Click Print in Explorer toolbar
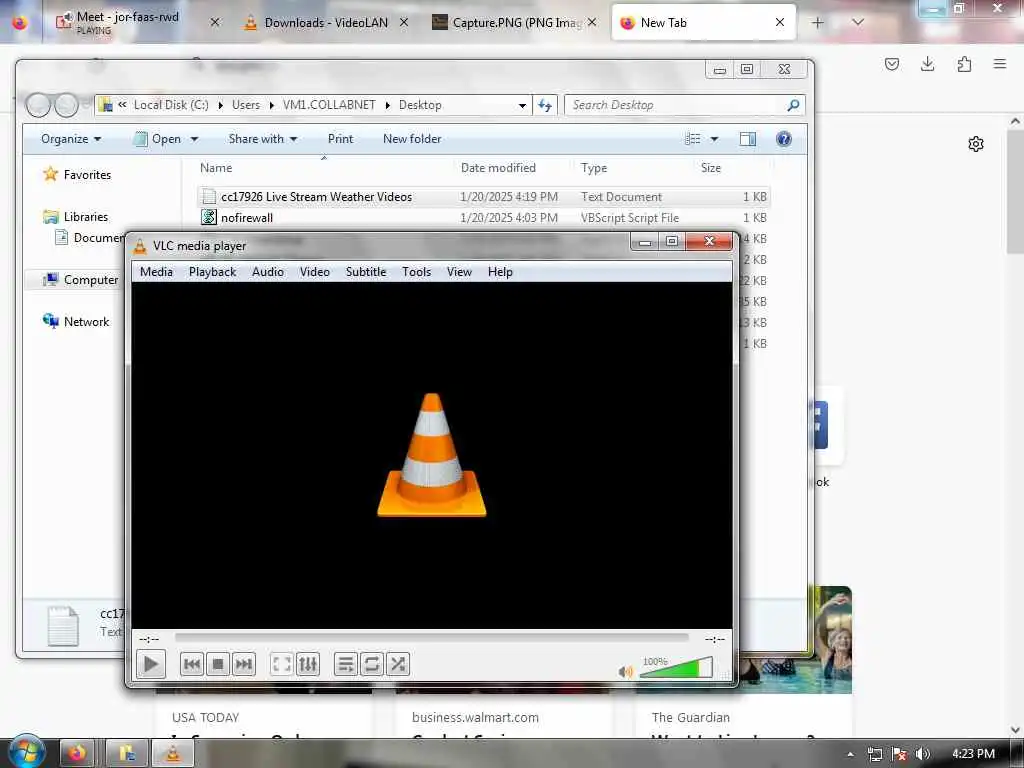 click(340, 139)
